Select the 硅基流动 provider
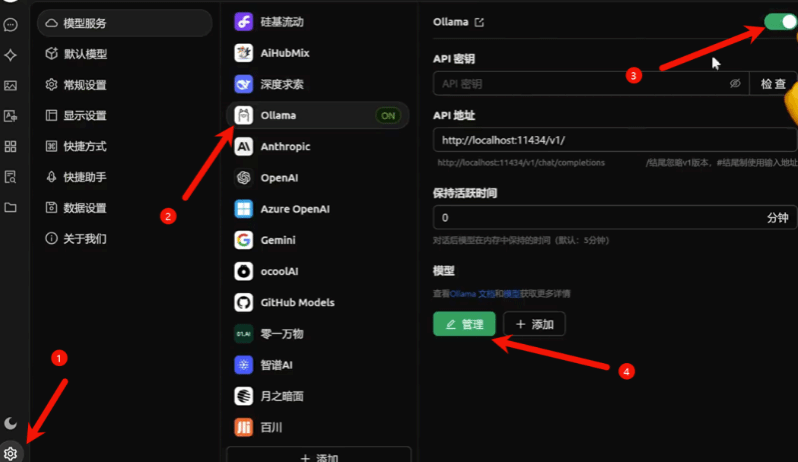This screenshot has width=798, height=462. click(x=318, y=22)
